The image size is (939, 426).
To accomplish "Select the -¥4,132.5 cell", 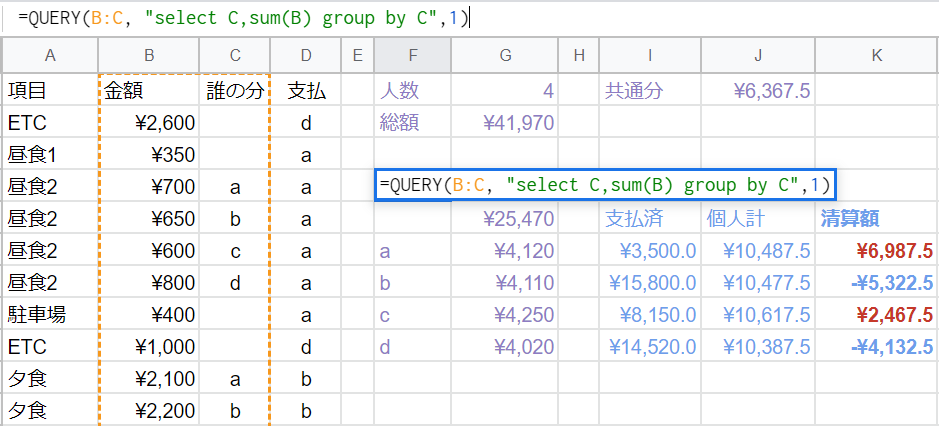I will click(x=877, y=346).
